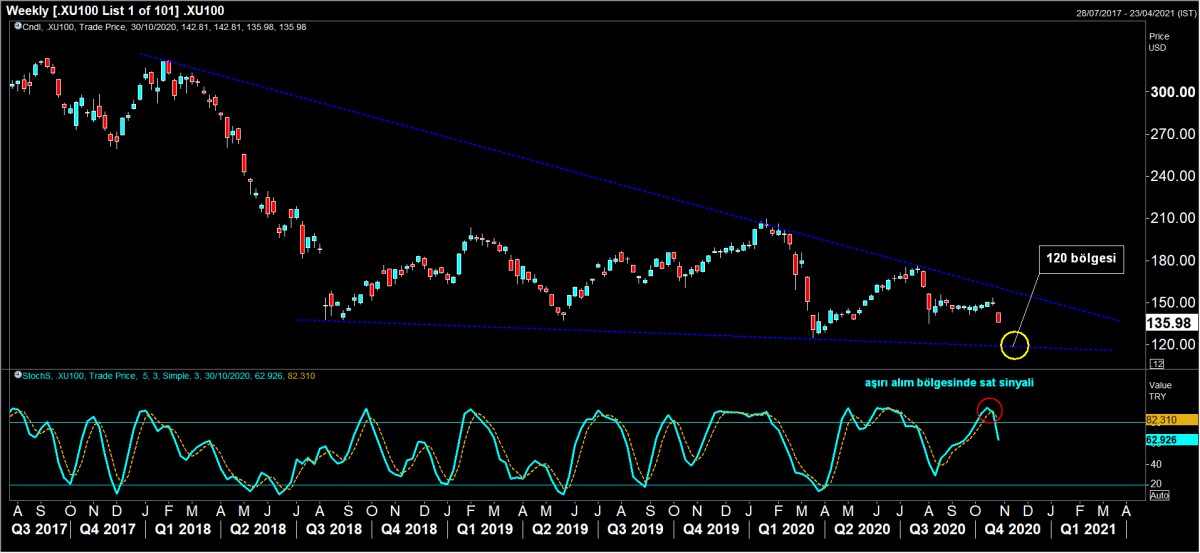Select the 82.310 orange stochastic value tag

(1172, 422)
